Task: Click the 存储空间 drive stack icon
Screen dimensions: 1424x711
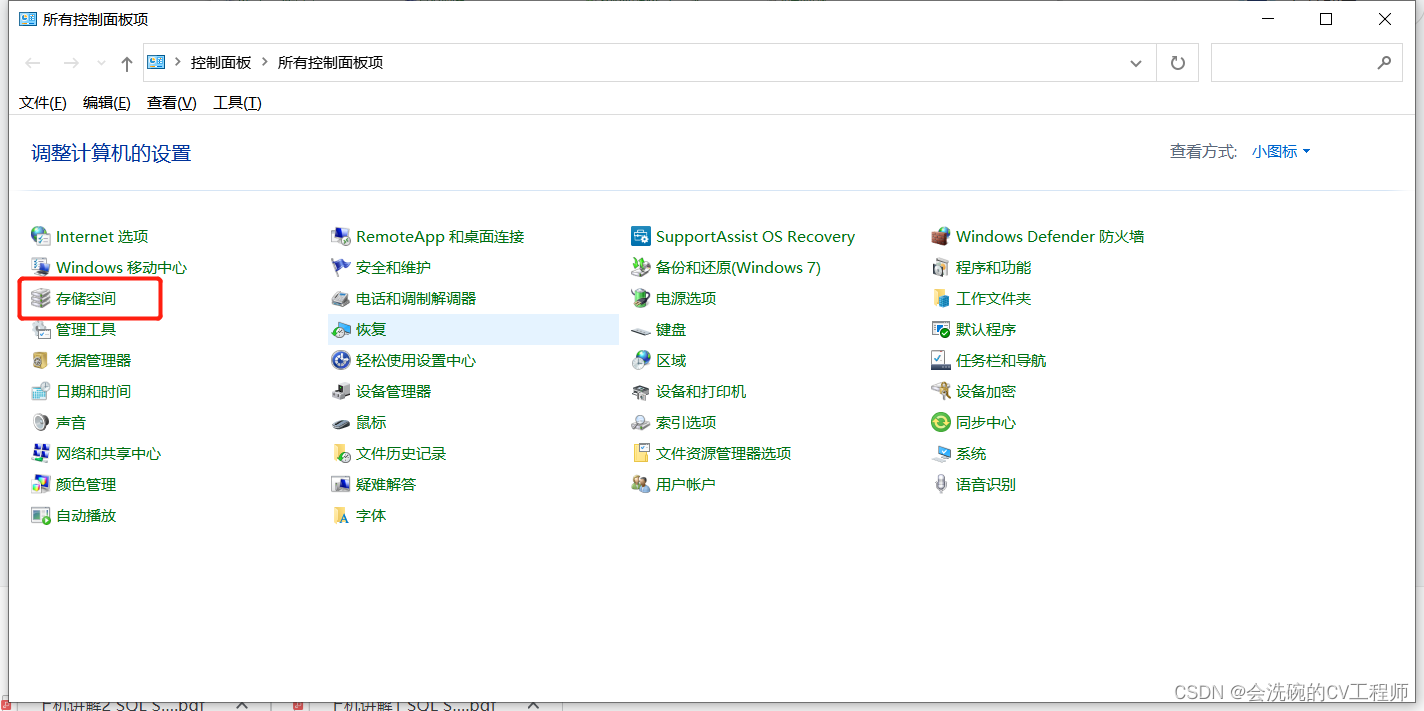Action: 40,298
